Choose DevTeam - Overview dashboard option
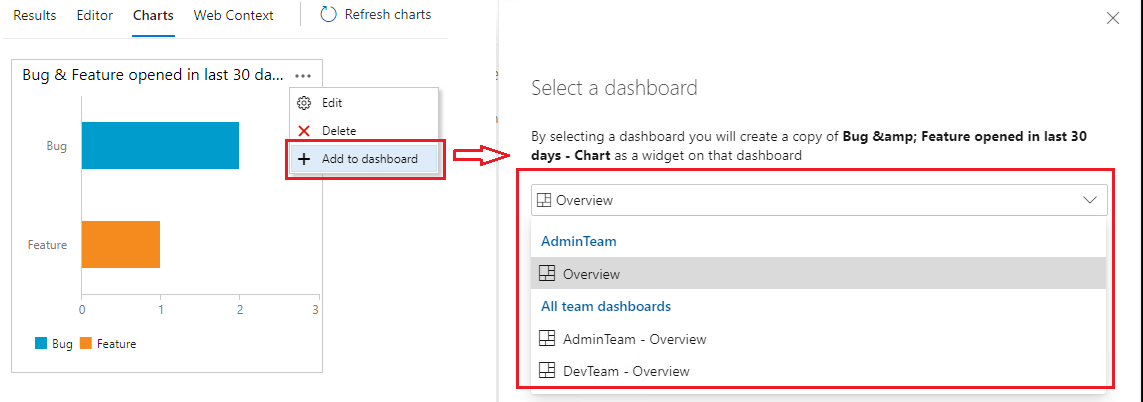Screen dimensions: 1143x402 626,371
